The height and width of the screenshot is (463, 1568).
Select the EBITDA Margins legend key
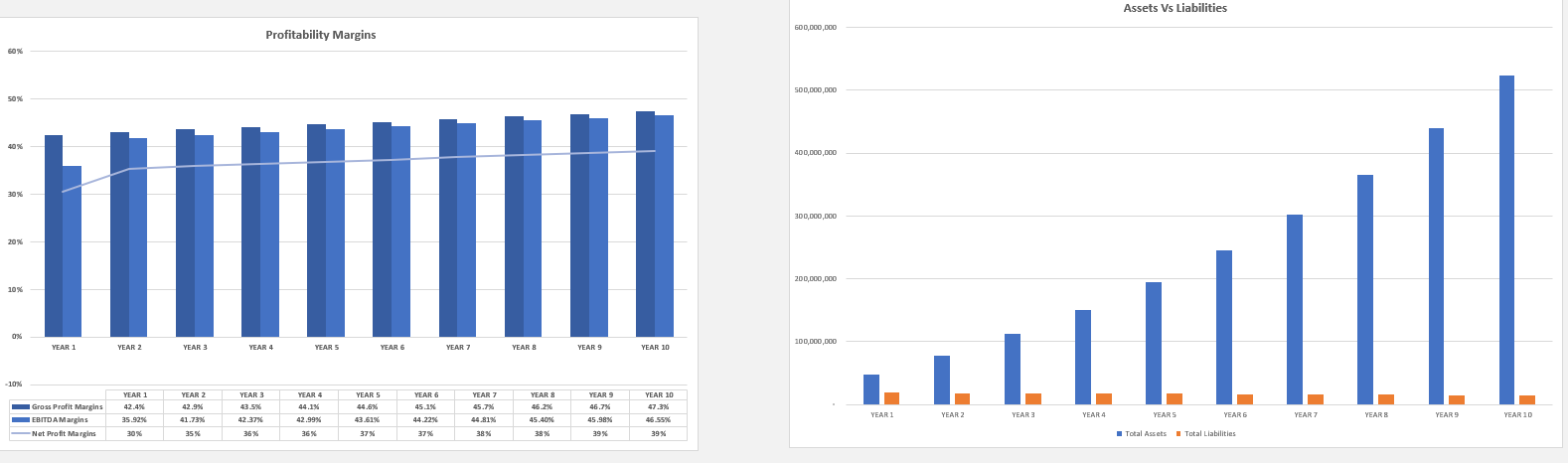coord(20,420)
